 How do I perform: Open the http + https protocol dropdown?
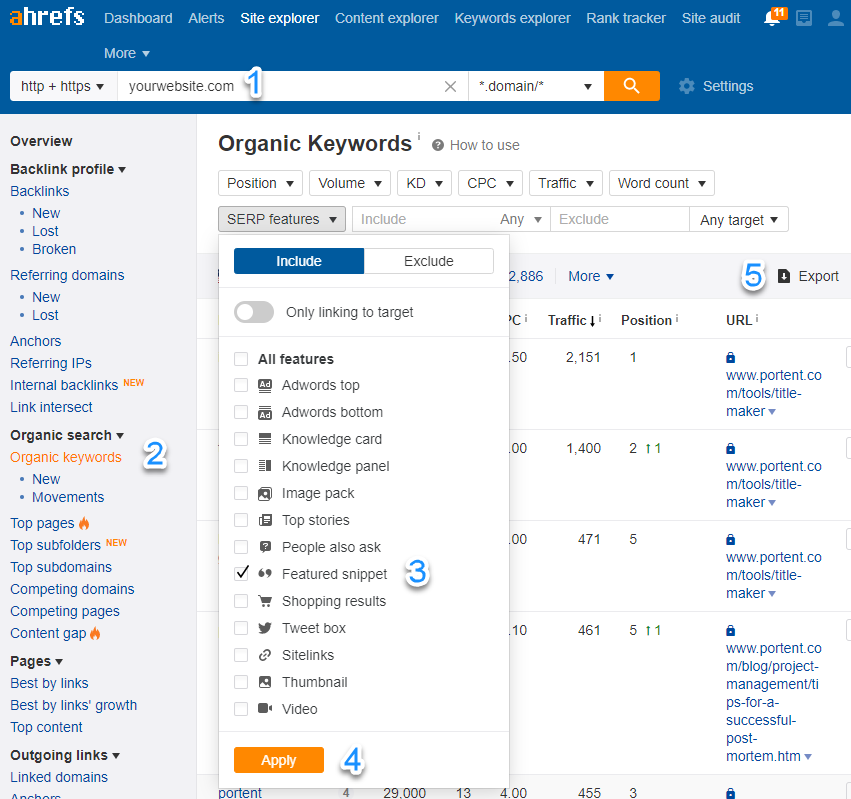pyautogui.click(x=63, y=86)
